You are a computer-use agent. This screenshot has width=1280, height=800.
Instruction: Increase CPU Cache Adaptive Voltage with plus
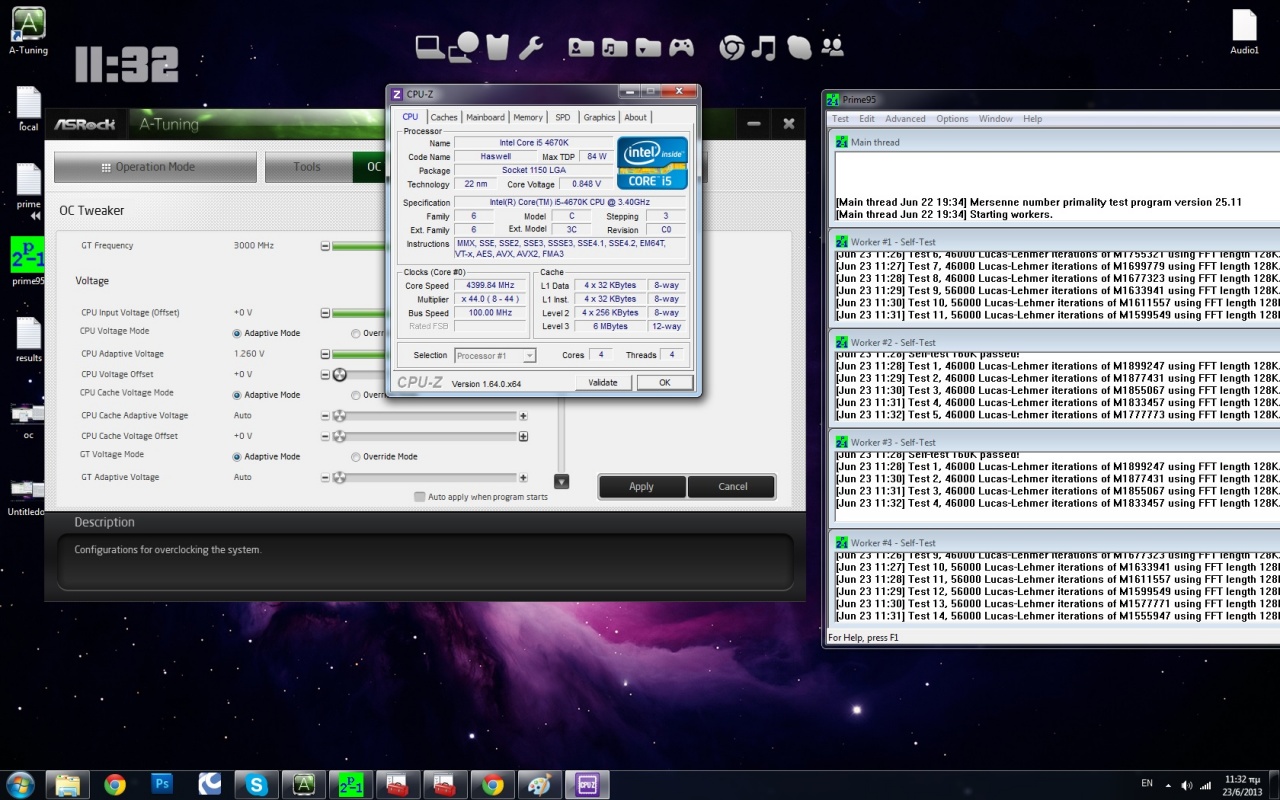[523, 416]
